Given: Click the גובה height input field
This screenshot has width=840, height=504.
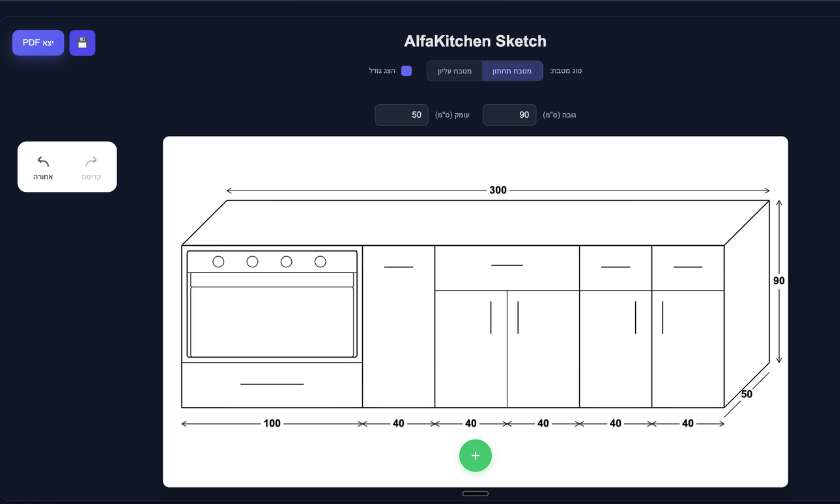Looking at the screenshot, I should coord(509,115).
